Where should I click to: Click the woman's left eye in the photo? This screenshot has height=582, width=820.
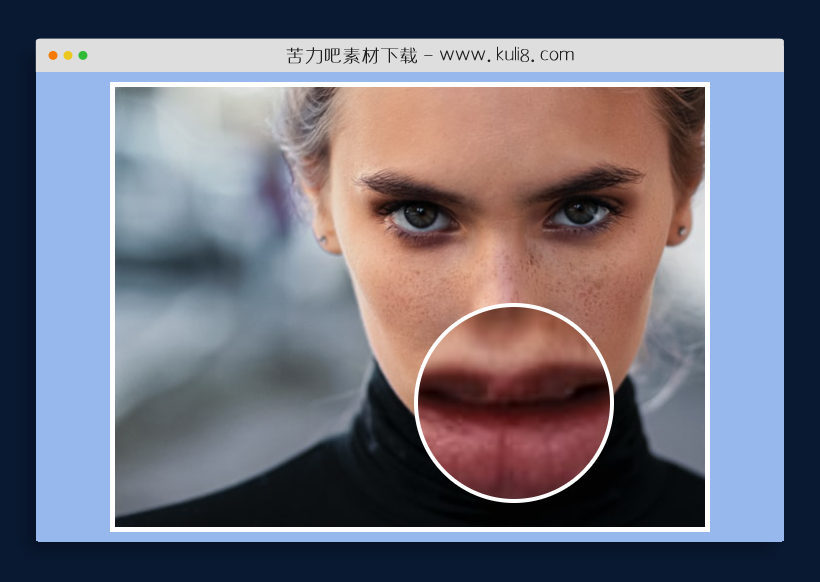pyautogui.click(x=422, y=215)
